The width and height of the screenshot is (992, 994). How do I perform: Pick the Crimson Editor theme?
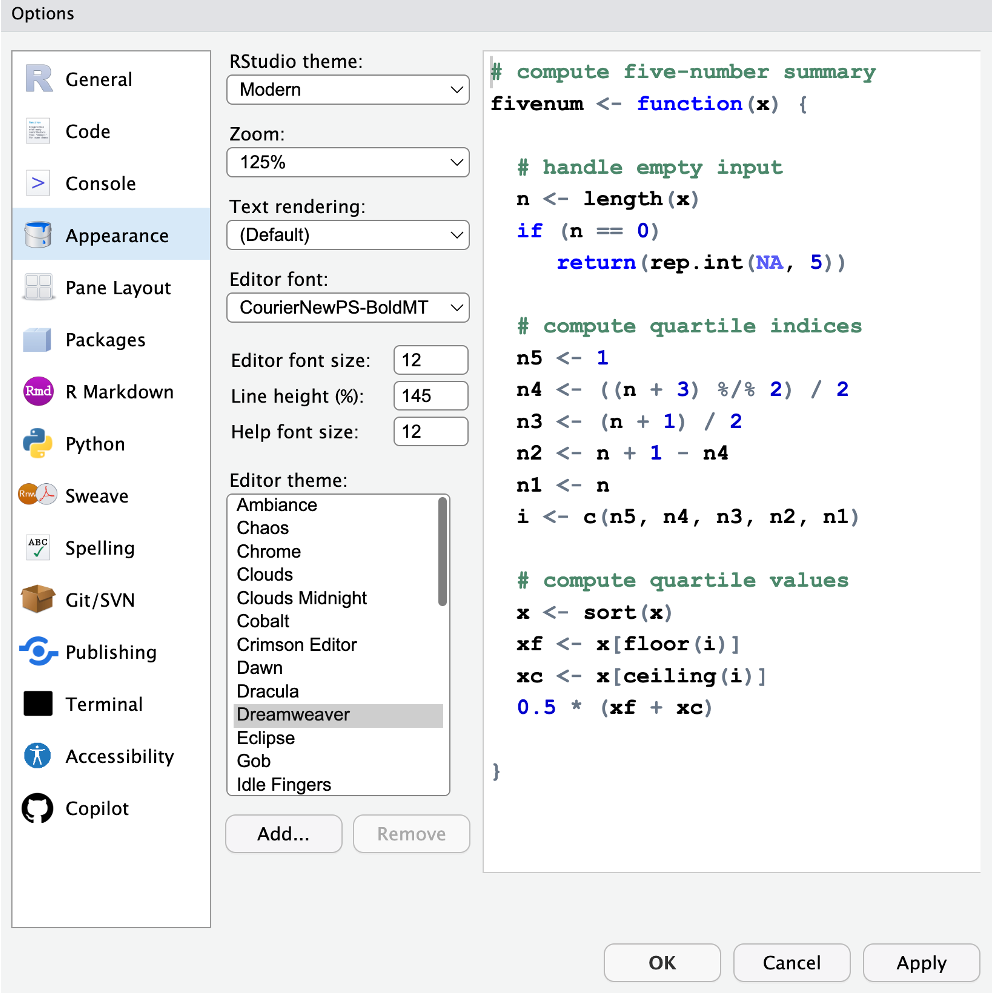point(336,645)
